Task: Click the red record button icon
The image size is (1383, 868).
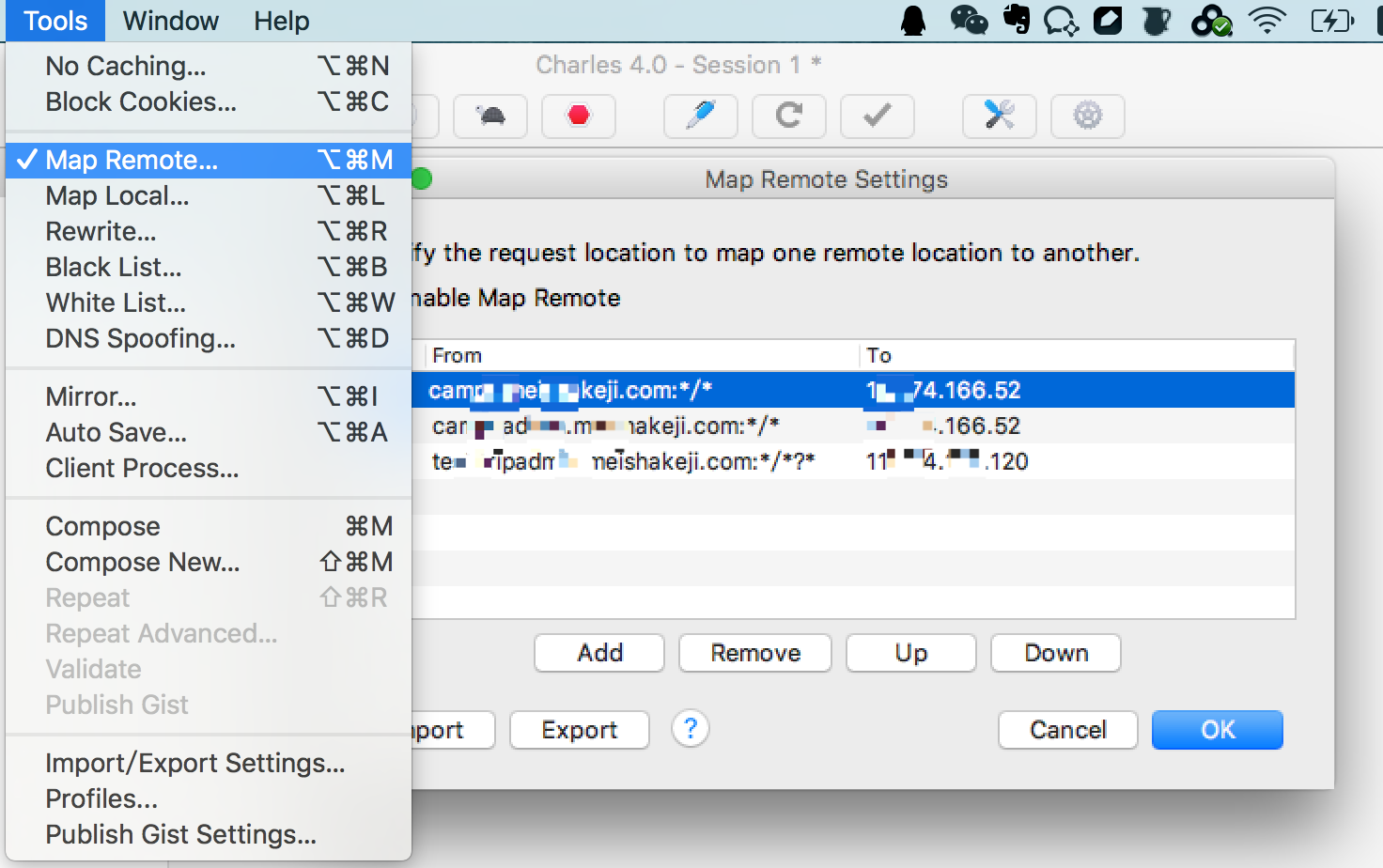Action: 579,116
